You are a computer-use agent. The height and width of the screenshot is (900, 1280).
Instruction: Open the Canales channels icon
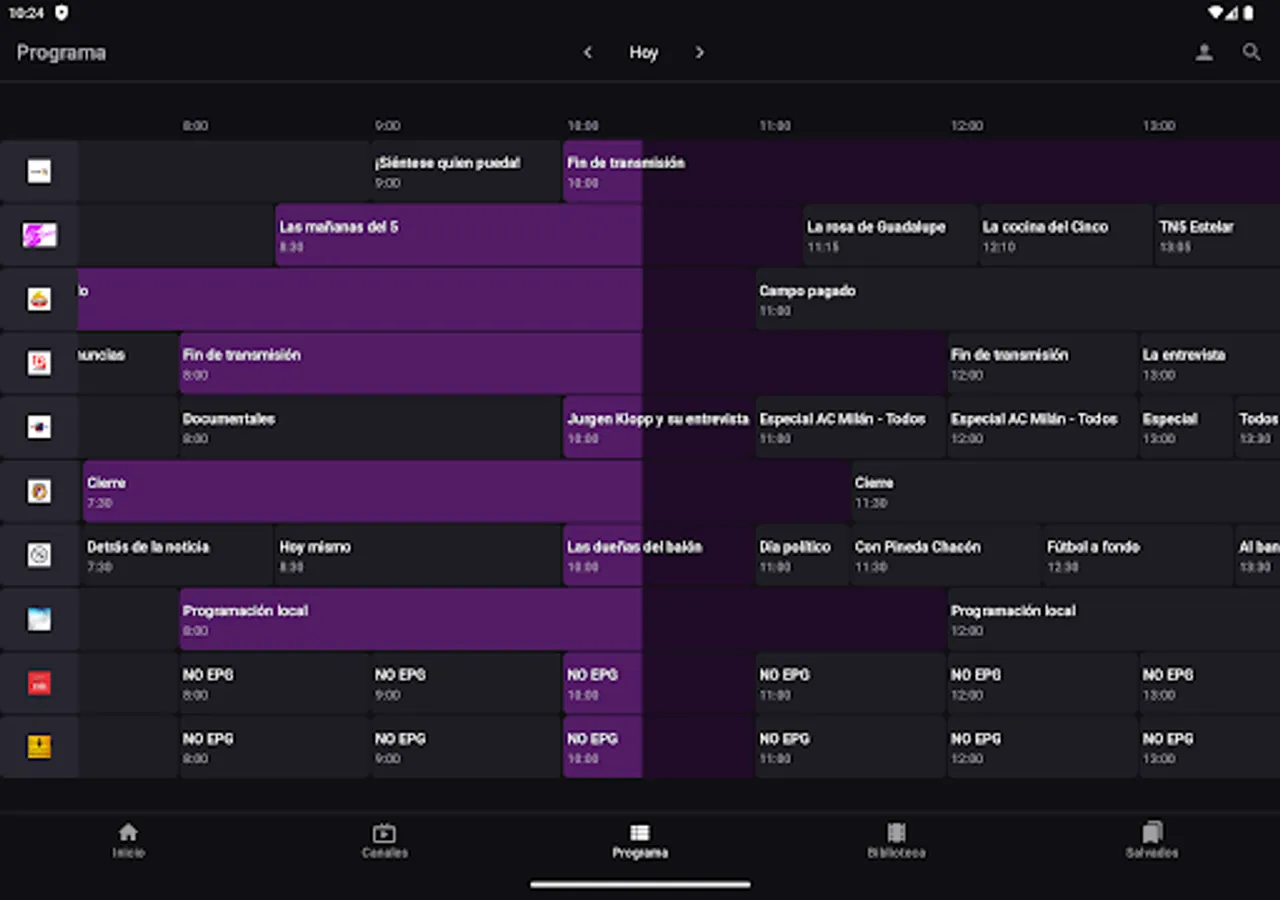pyautogui.click(x=385, y=838)
